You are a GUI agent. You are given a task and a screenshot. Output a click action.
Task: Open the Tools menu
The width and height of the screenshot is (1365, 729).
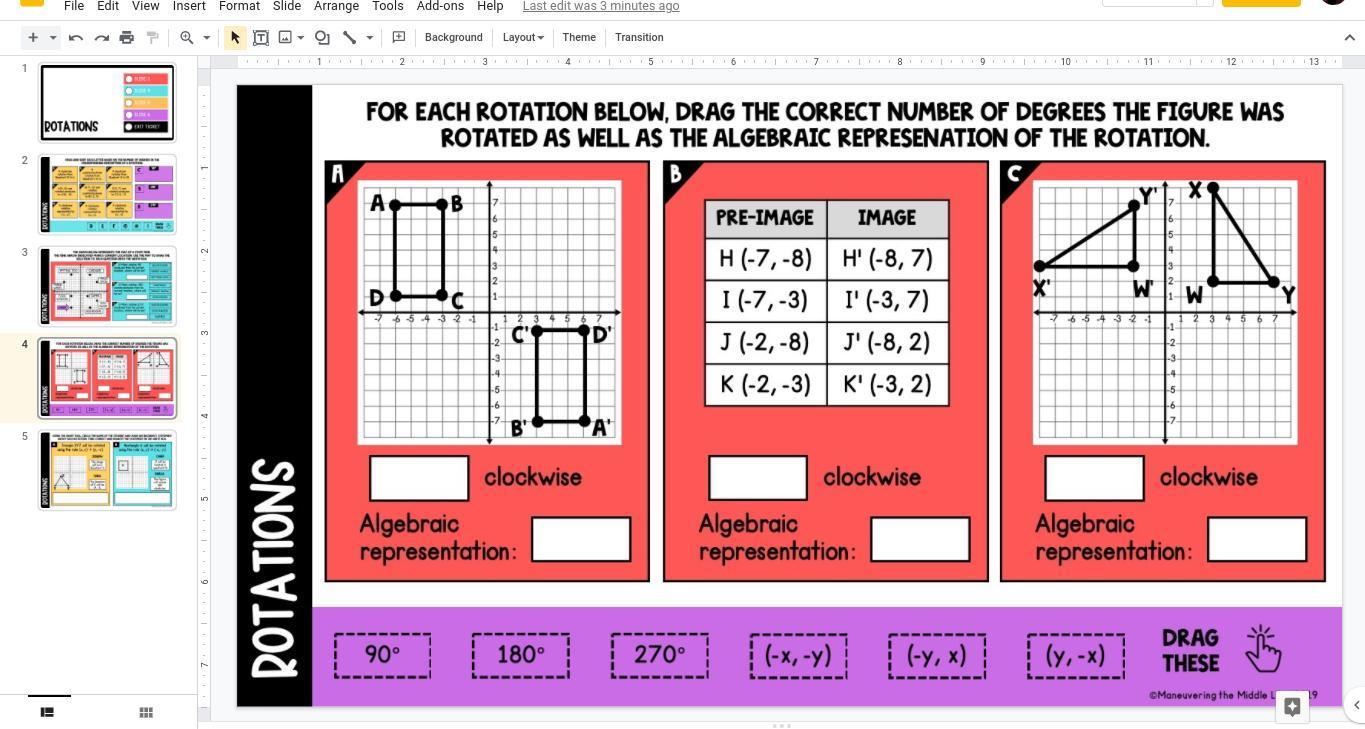coord(388,6)
